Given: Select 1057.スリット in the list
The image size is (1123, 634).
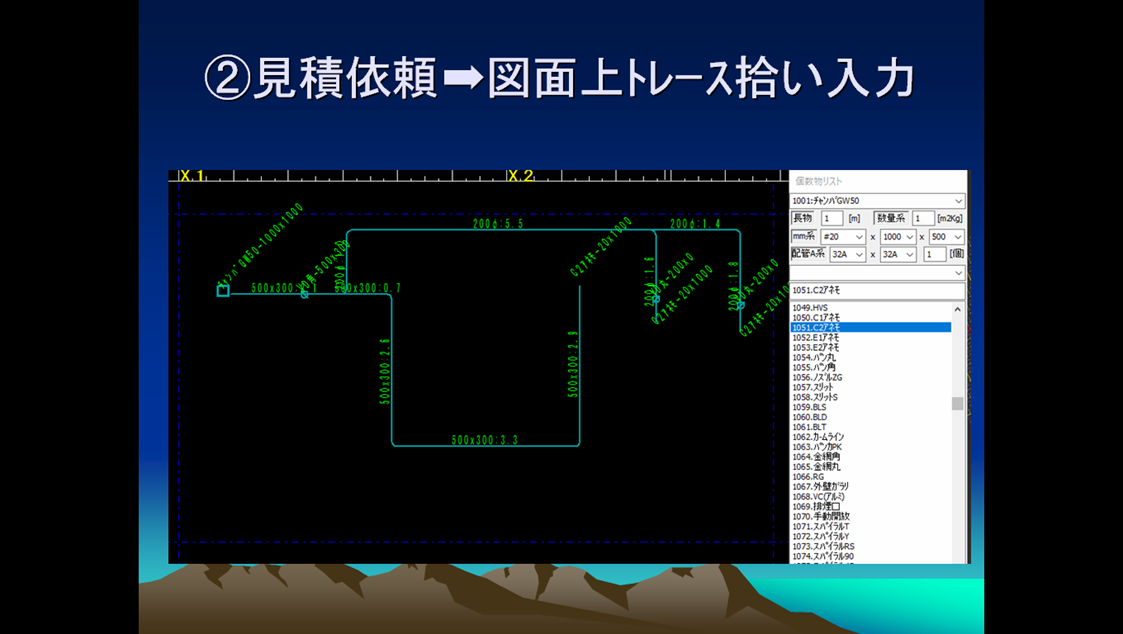Looking at the screenshot, I should (x=871, y=388).
